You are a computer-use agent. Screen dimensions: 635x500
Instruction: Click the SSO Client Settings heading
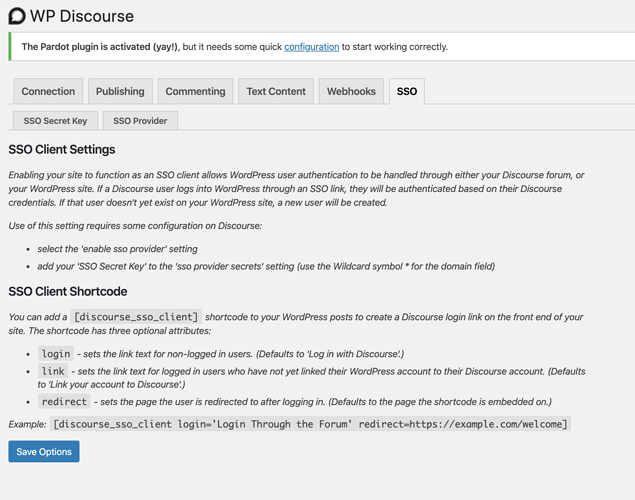62,149
